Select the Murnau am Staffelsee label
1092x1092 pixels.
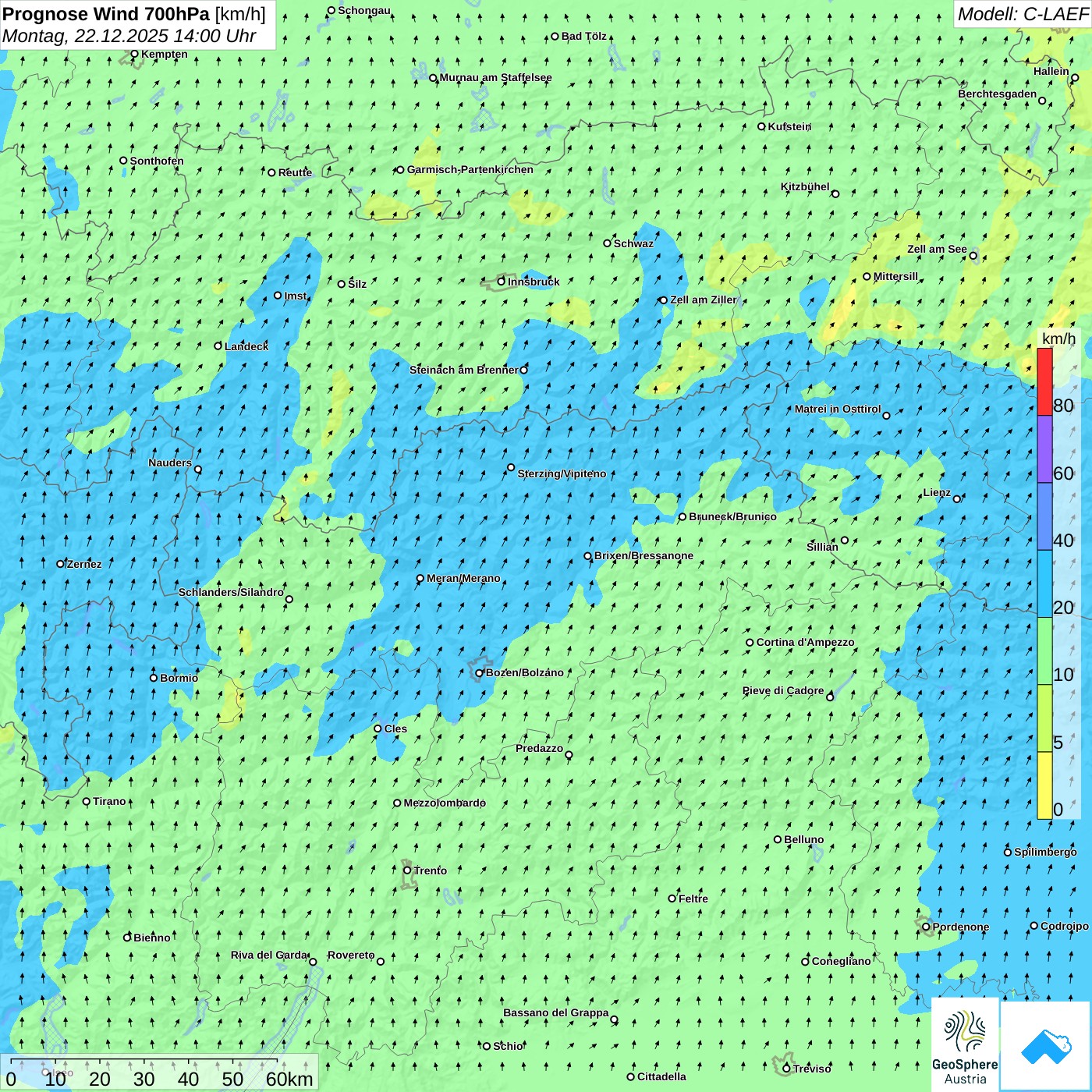[x=495, y=77]
